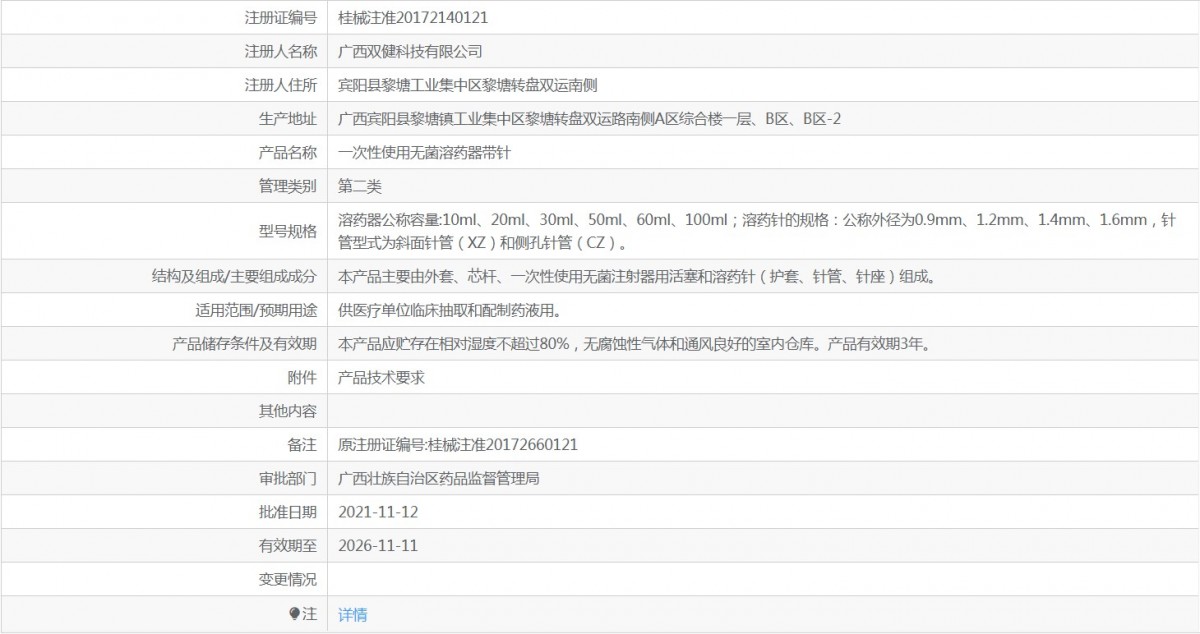The height and width of the screenshot is (634, 1200).
Task: Click the 批准日期 label
Action: [288, 512]
